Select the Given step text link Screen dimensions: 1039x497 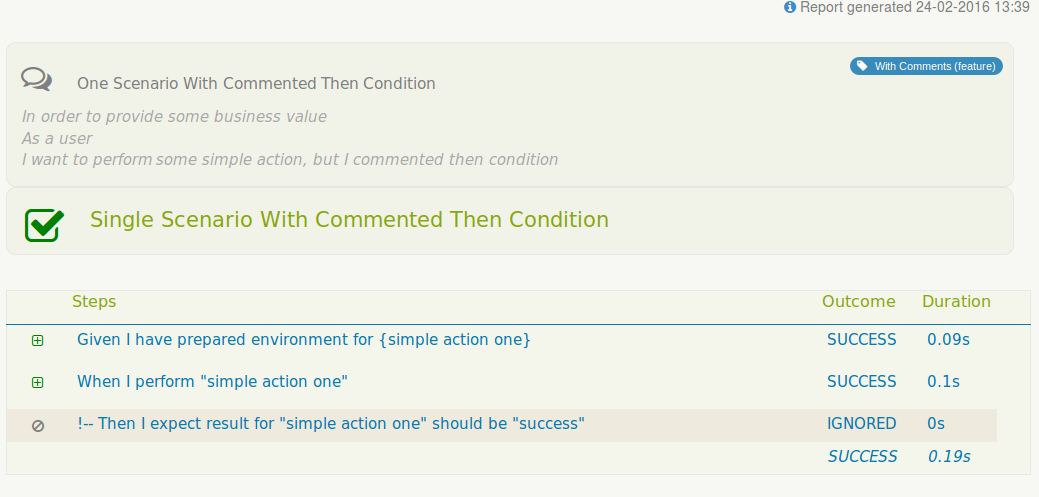pos(303,340)
